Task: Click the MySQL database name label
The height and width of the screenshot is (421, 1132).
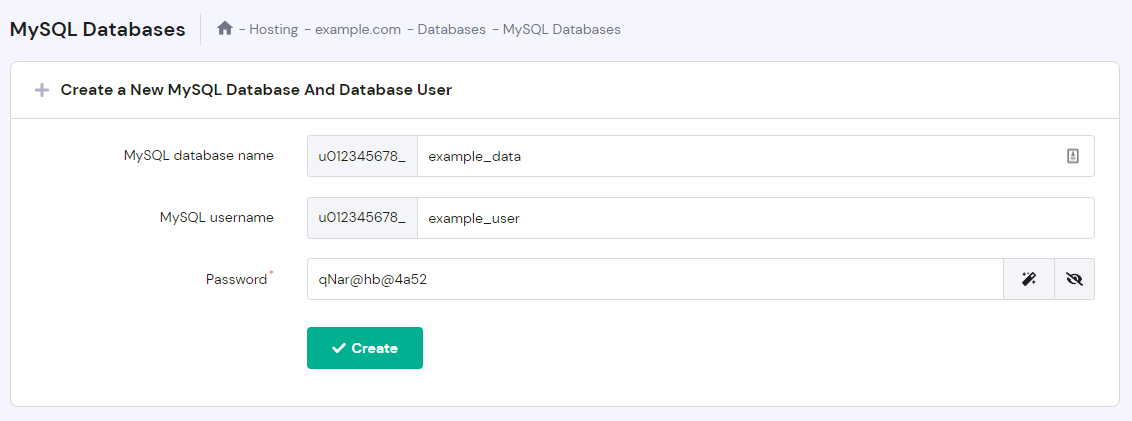Action: coord(198,155)
